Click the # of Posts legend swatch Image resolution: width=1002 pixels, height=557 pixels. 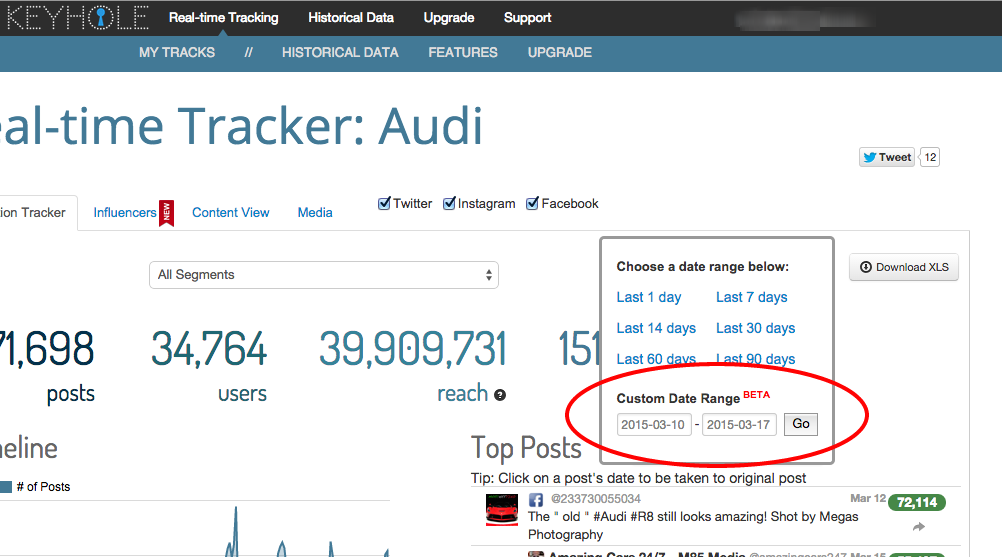pos(6,487)
